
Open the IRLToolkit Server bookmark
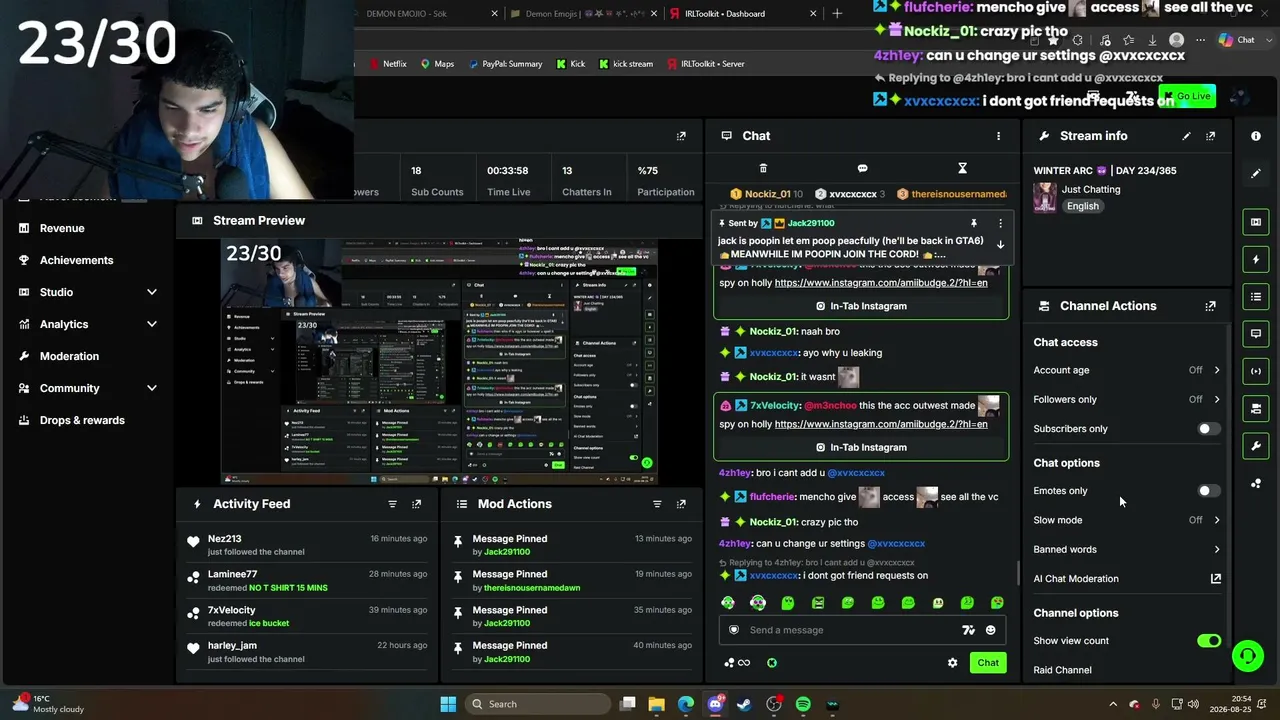coord(705,64)
